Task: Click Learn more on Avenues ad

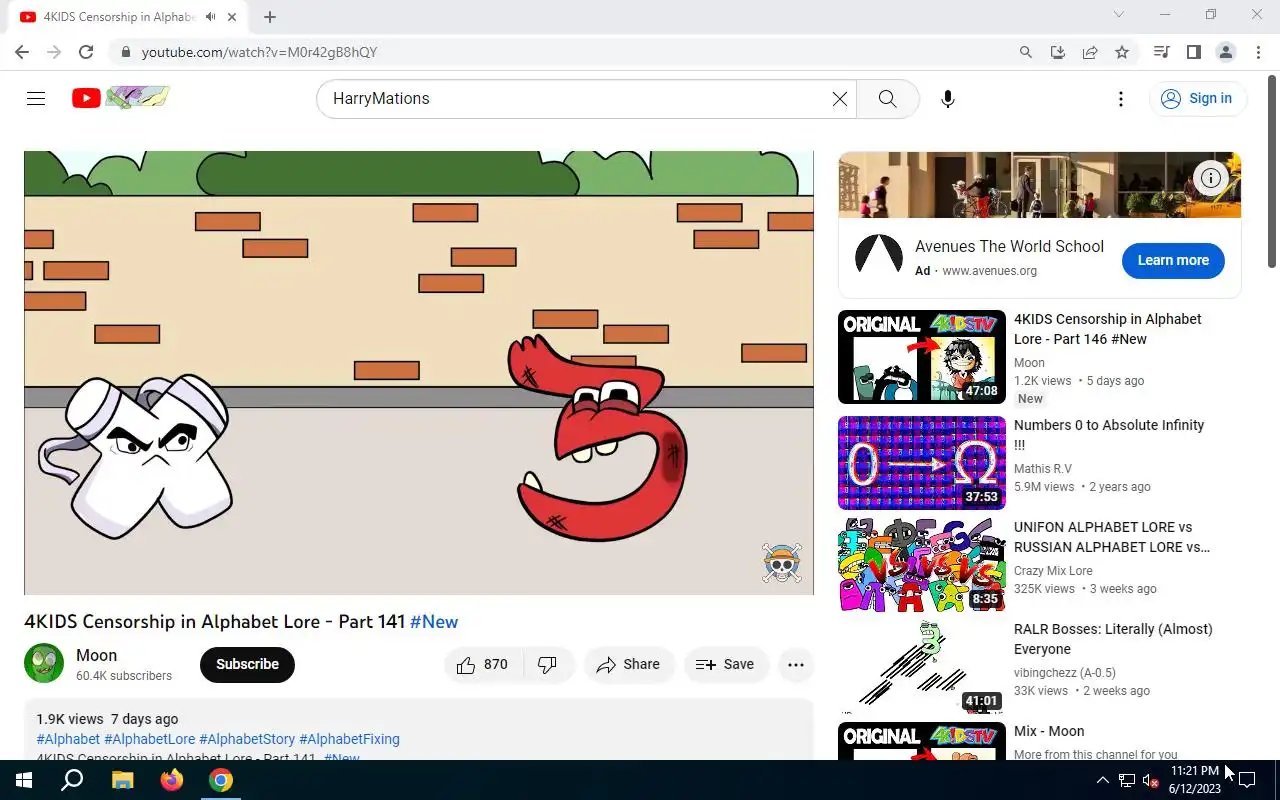Action: coord(1173,260)
